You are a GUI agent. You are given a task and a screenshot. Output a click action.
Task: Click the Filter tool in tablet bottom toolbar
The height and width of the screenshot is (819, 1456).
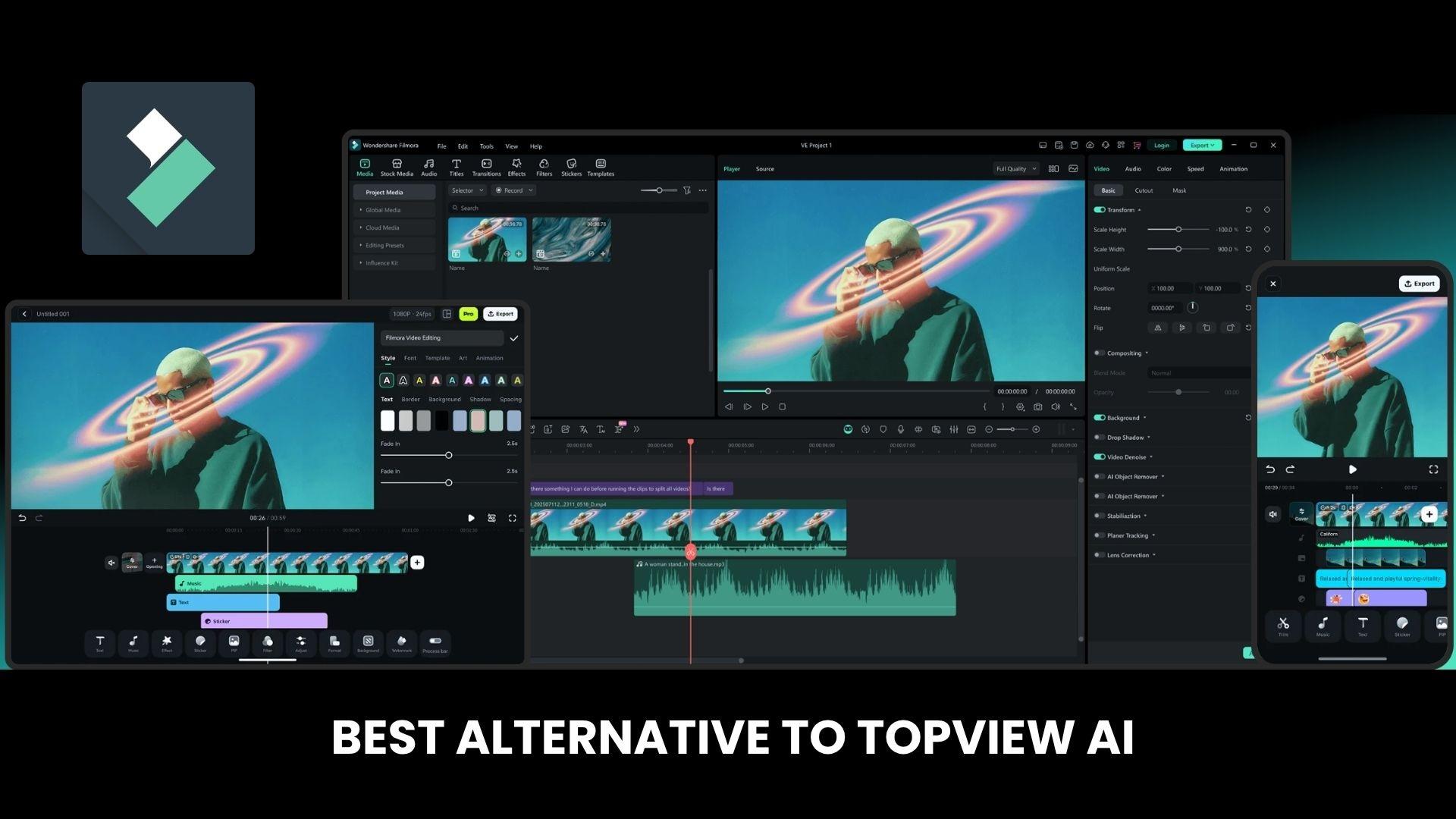click(x=268, y=643)
